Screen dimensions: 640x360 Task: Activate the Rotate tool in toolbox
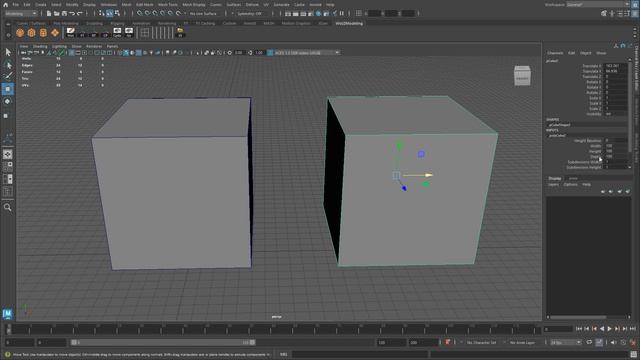8,101
